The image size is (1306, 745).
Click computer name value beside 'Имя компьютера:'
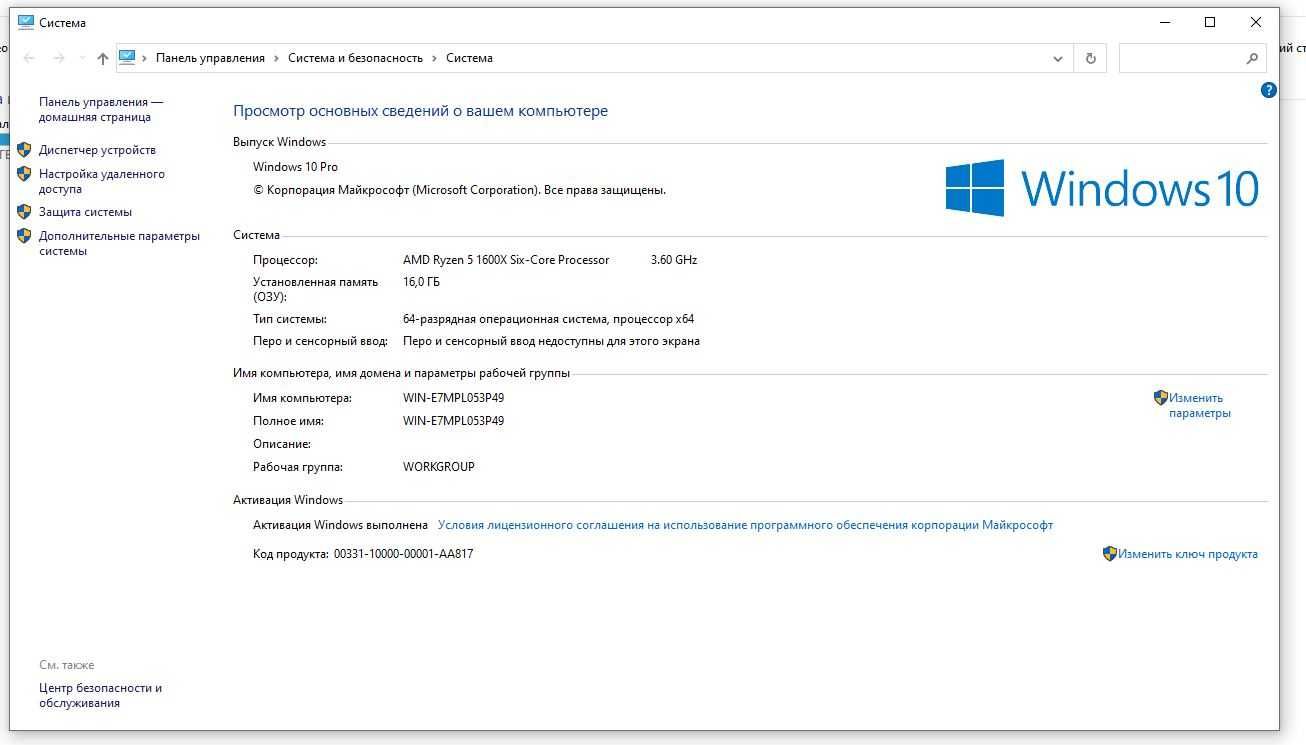click(x=453, y=398)
